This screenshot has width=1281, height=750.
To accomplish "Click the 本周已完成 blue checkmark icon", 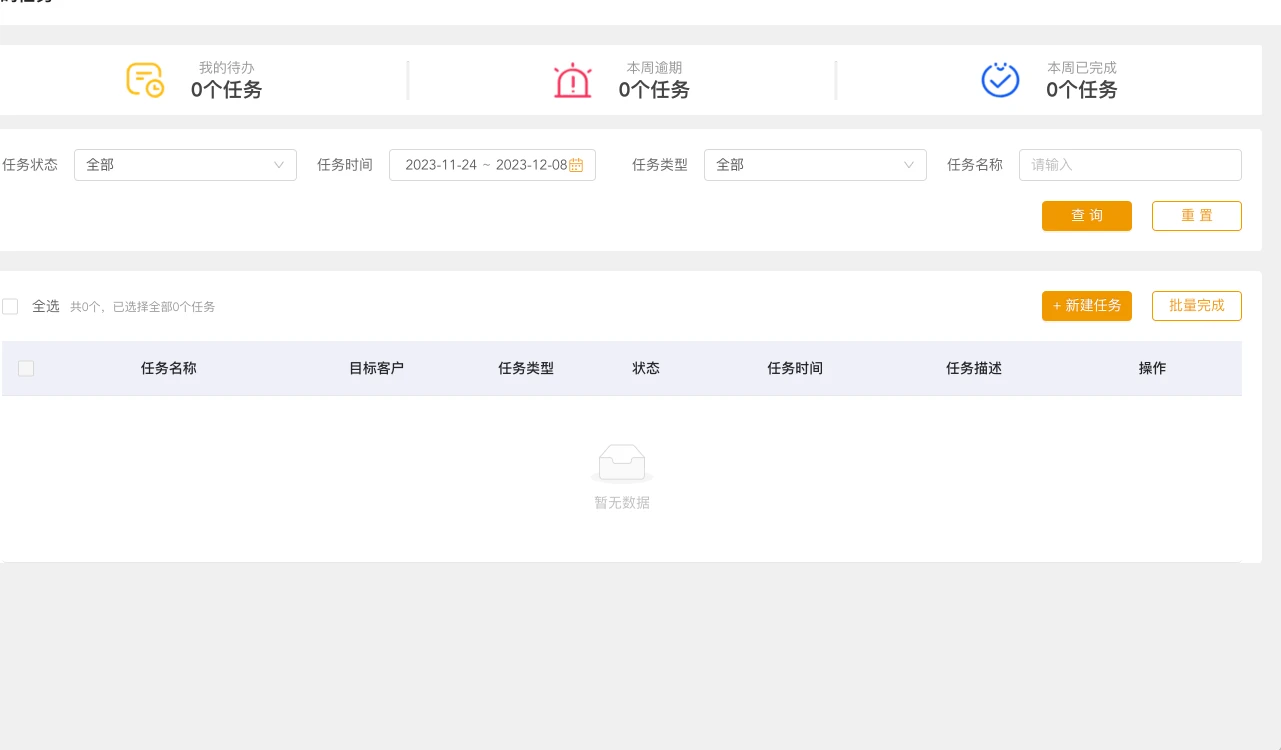I will pos(1000,80).
